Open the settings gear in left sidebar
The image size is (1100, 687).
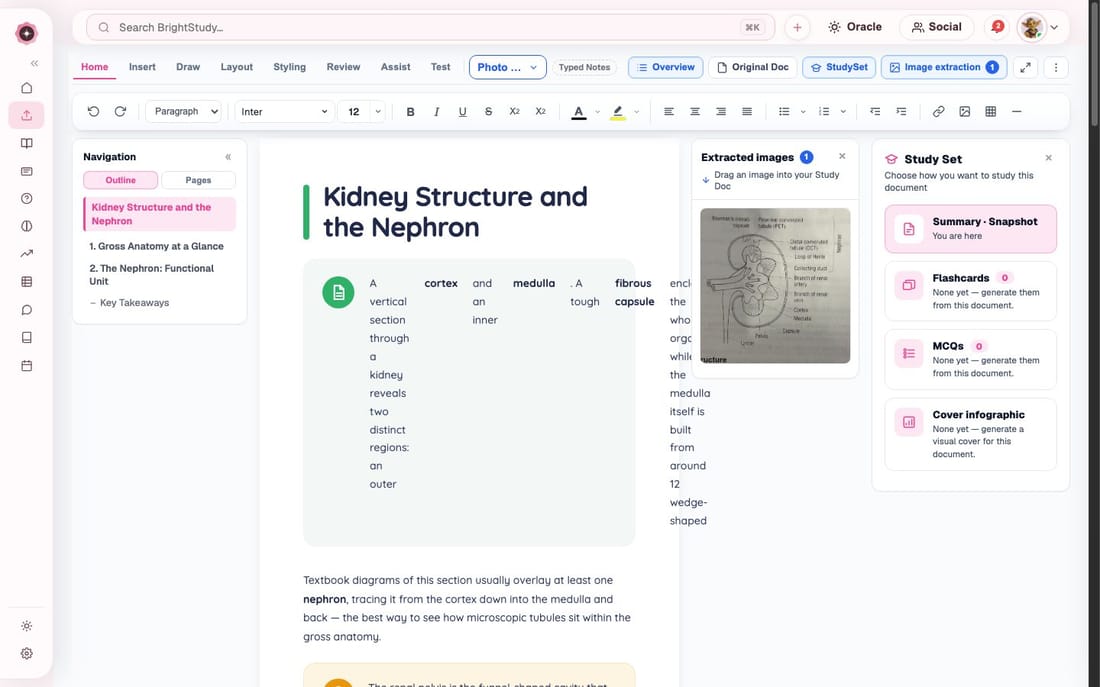(27, 653)
